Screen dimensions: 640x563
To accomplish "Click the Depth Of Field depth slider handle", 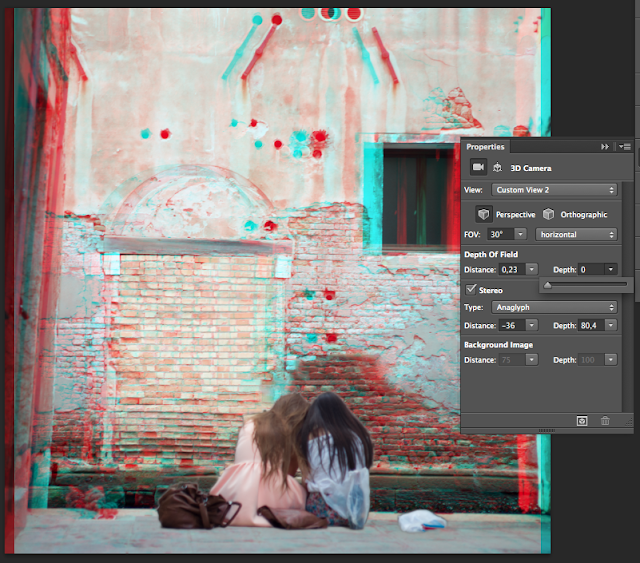I will 548,285.
